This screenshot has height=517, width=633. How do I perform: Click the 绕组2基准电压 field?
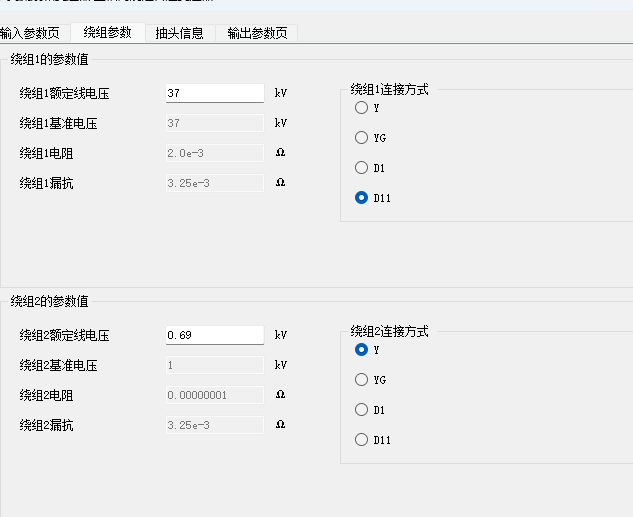click(x=214, y=365)
